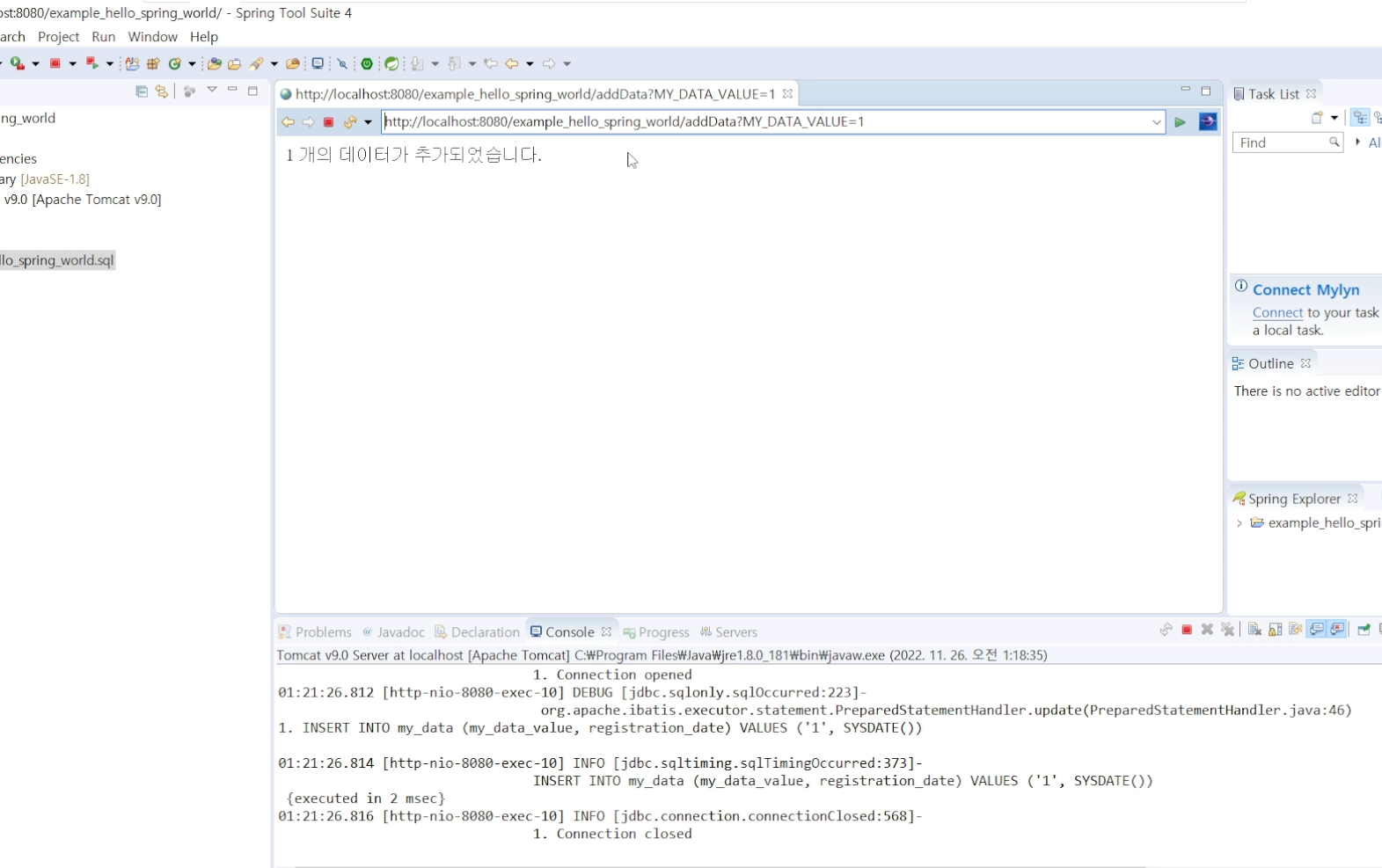Screen dimensions: 1382x868
Task: Toggle Show Console on standard output
Action: point(1316,630)
